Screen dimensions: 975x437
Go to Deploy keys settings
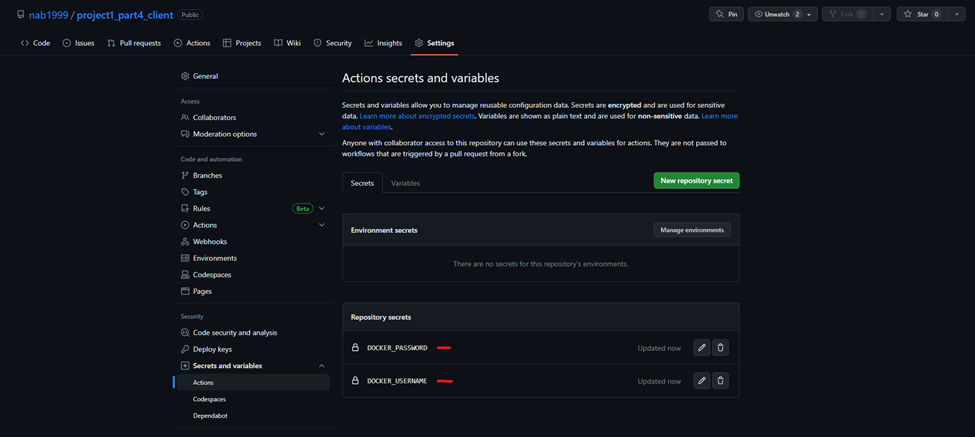tap(212, 349)
